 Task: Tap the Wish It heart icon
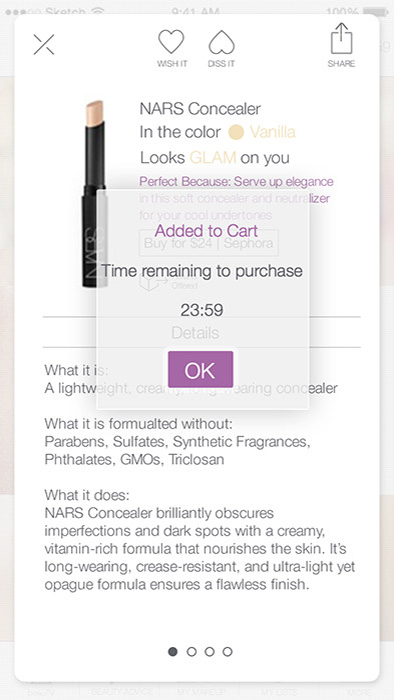[x=171, y=42]
